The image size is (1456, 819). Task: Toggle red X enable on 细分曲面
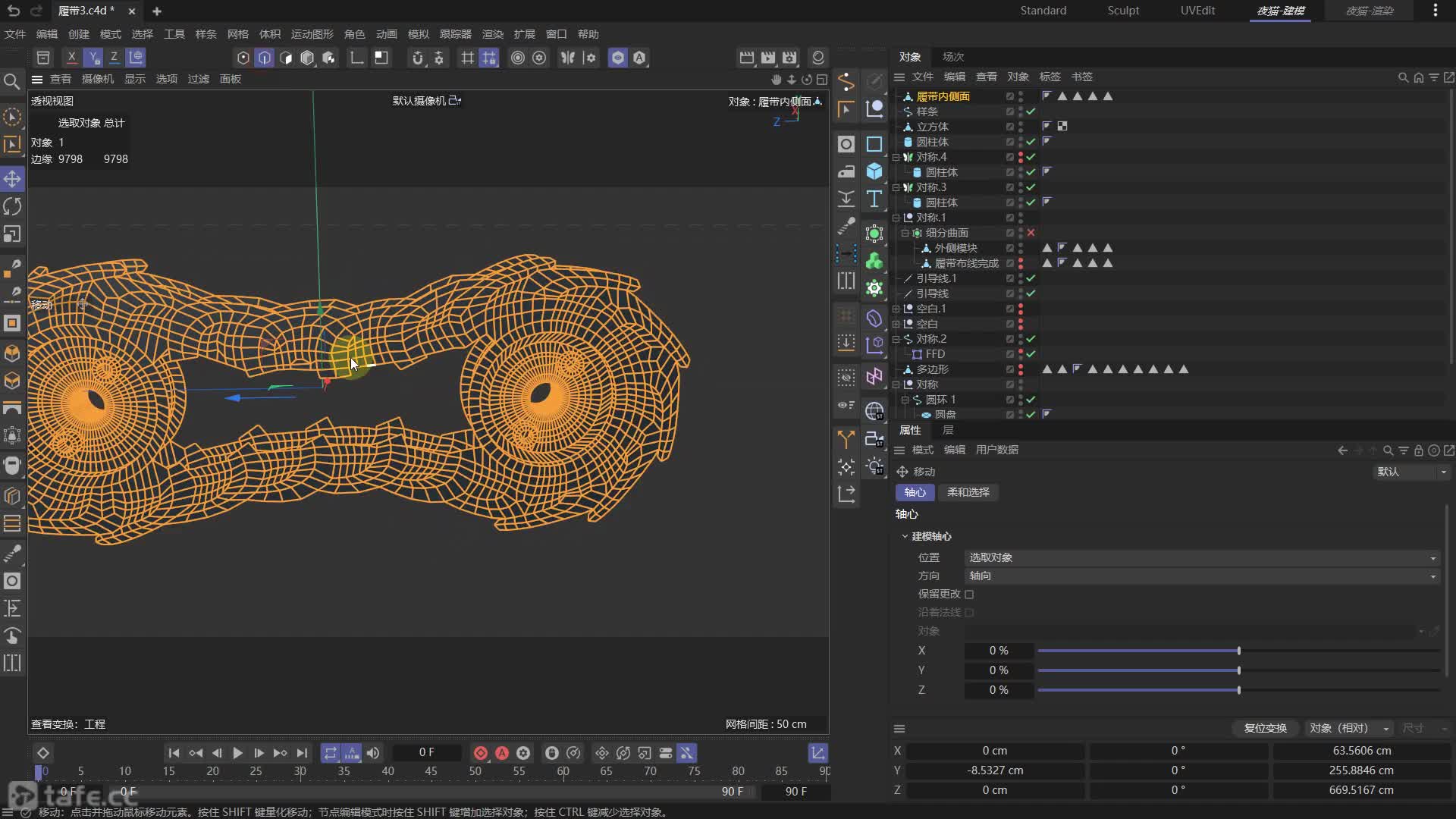[x=1031, y=233]
